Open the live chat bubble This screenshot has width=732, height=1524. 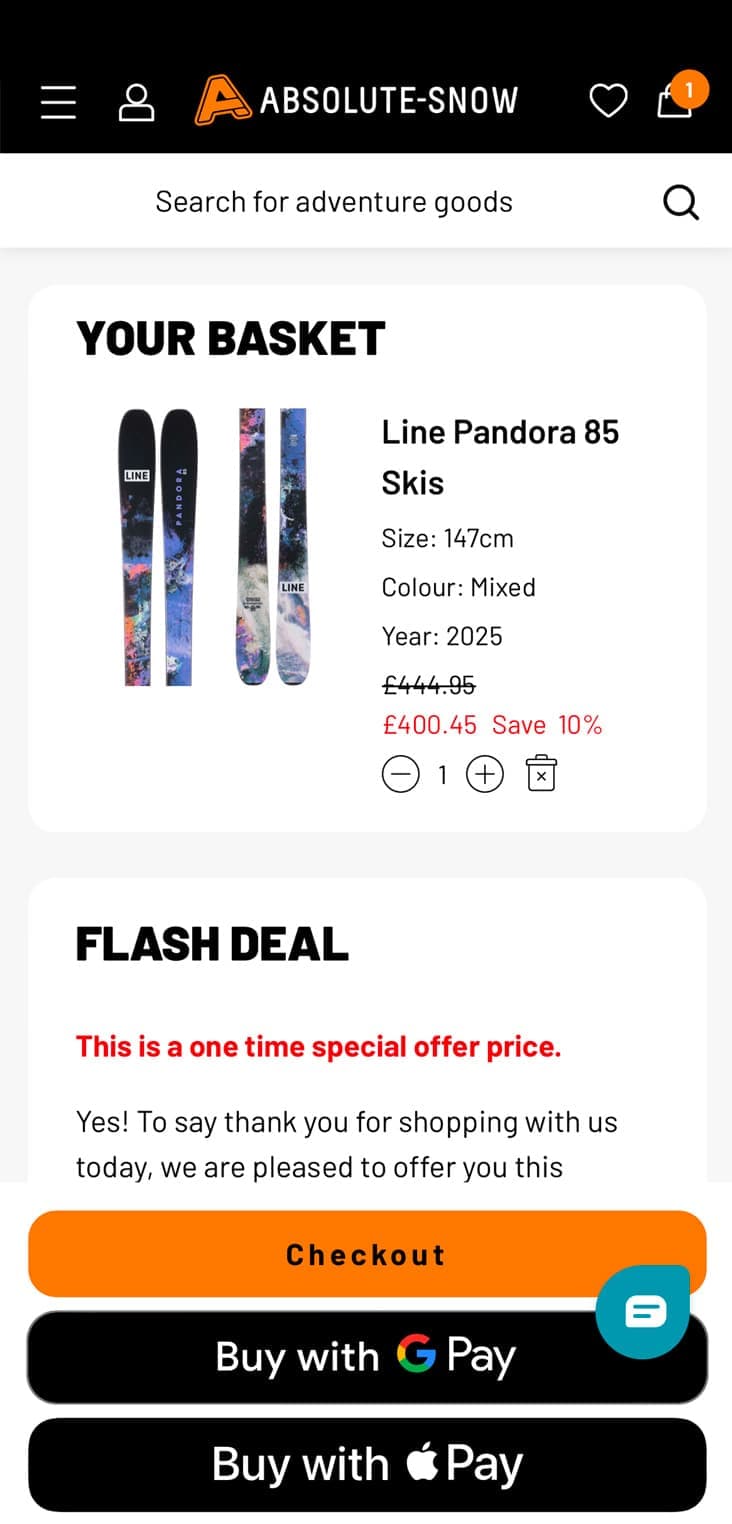tap(643, 1311)
